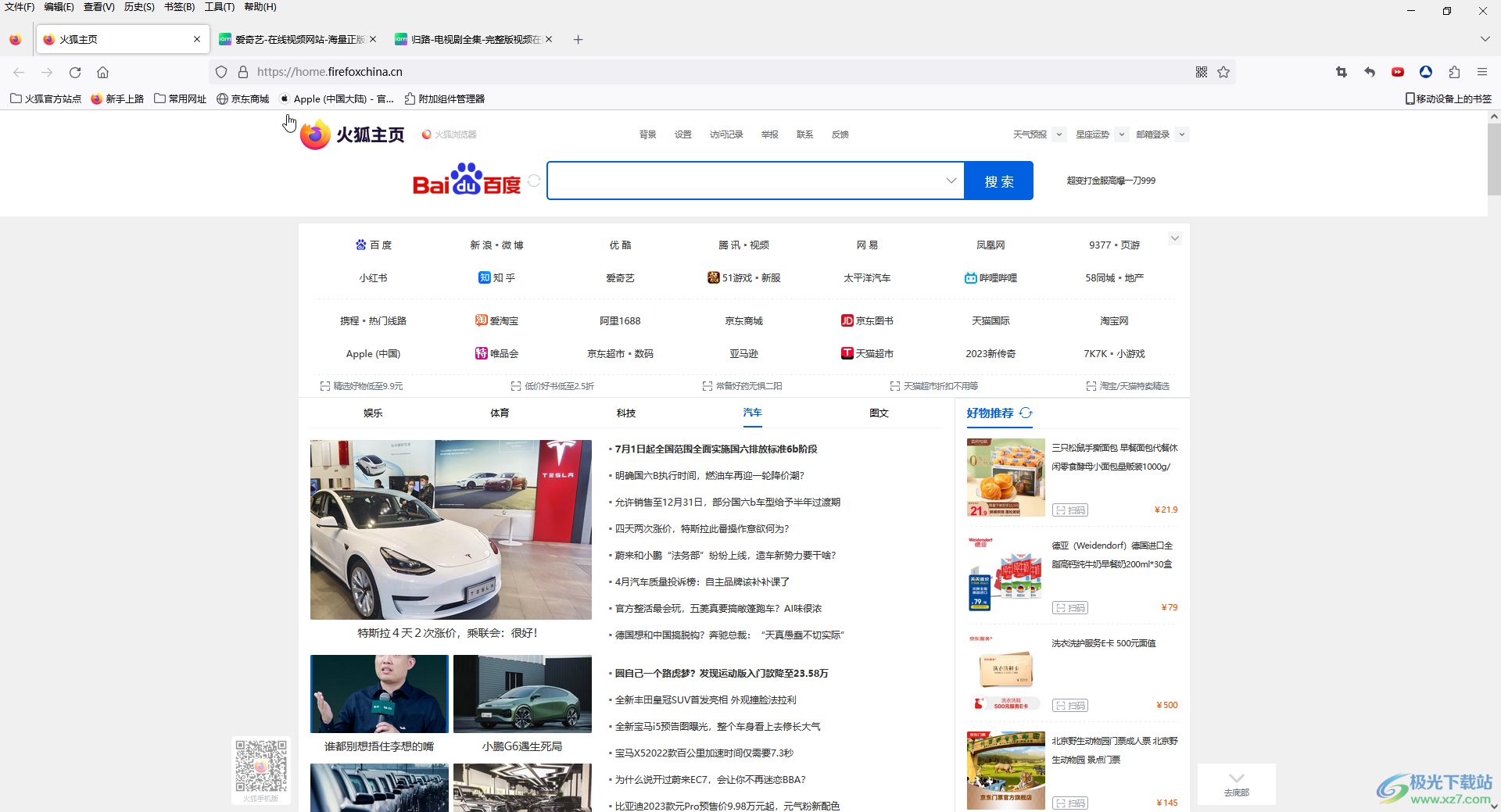The image size is (1501, 812).
Task: Open the 天猫超市 site shortcut
Action: tap(867, 353)
